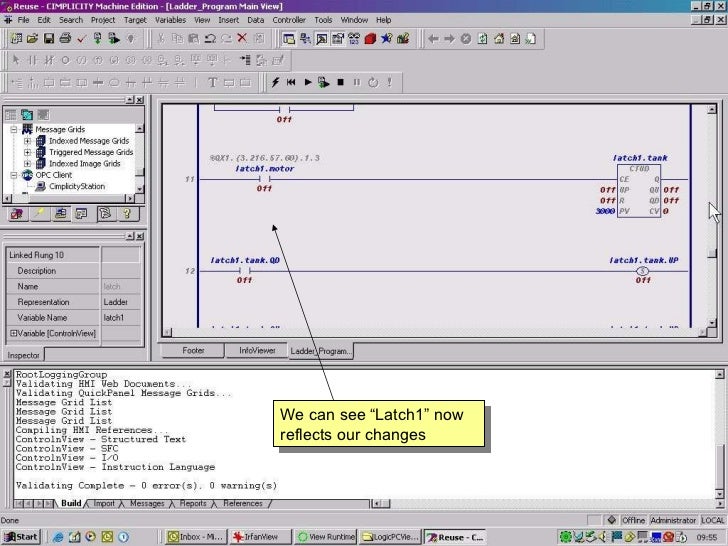728x546 pixels.
Task: Click the Navigator tab with pin icon
Action: tap(39, 214)
